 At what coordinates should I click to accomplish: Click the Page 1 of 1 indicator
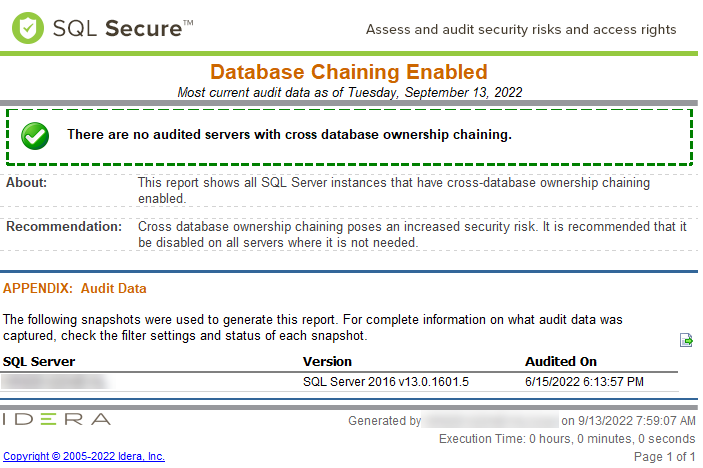(x=665, y=457)
